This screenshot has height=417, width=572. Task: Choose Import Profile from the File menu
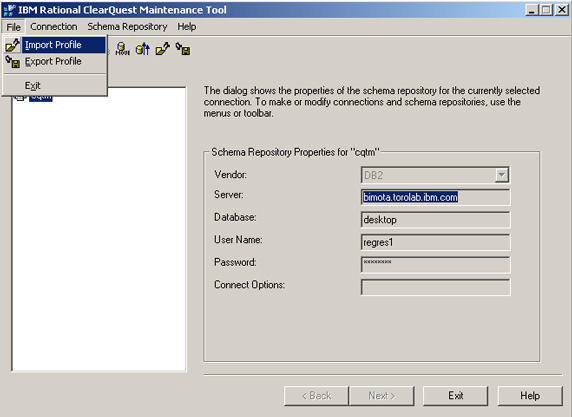[x=54, y=45]
